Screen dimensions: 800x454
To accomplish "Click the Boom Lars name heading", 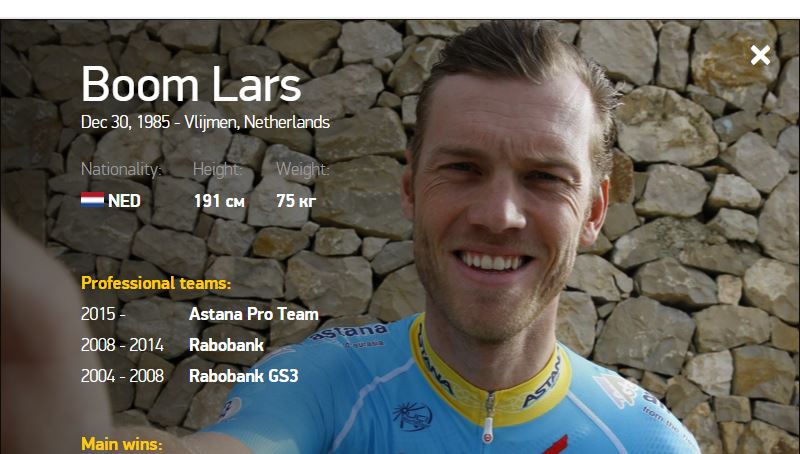I will pyautogui.click(x=191, y=84).
